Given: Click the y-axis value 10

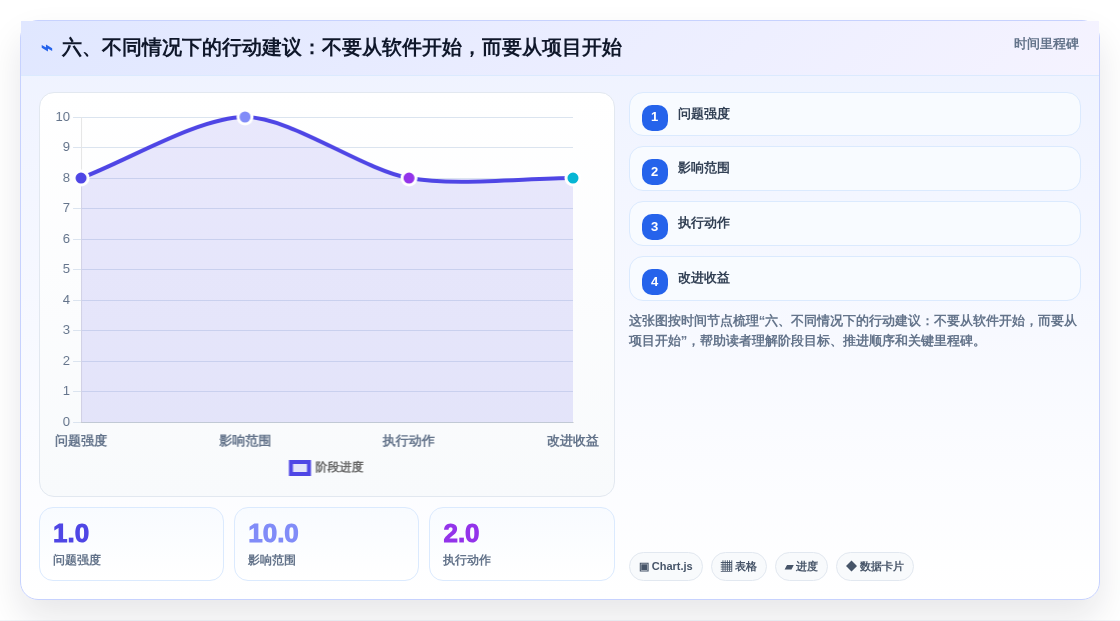Looking at the screenshot, I should pos(63,117).
